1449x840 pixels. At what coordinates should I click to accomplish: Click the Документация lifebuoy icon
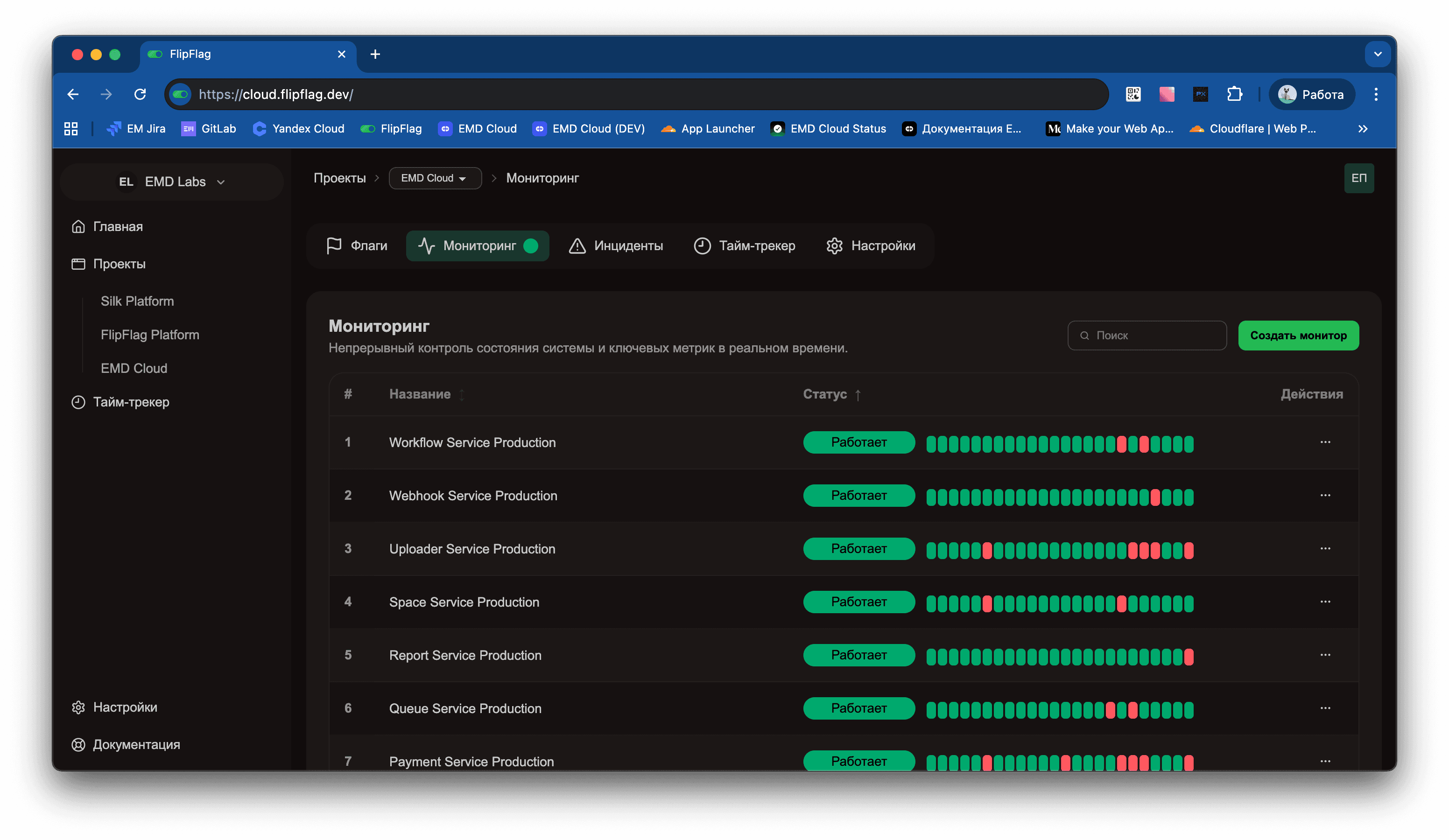pos(78,744)
